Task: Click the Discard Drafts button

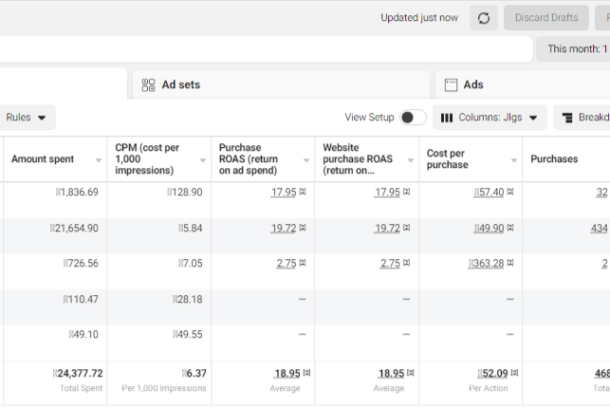Action: [x=546, y=18]
